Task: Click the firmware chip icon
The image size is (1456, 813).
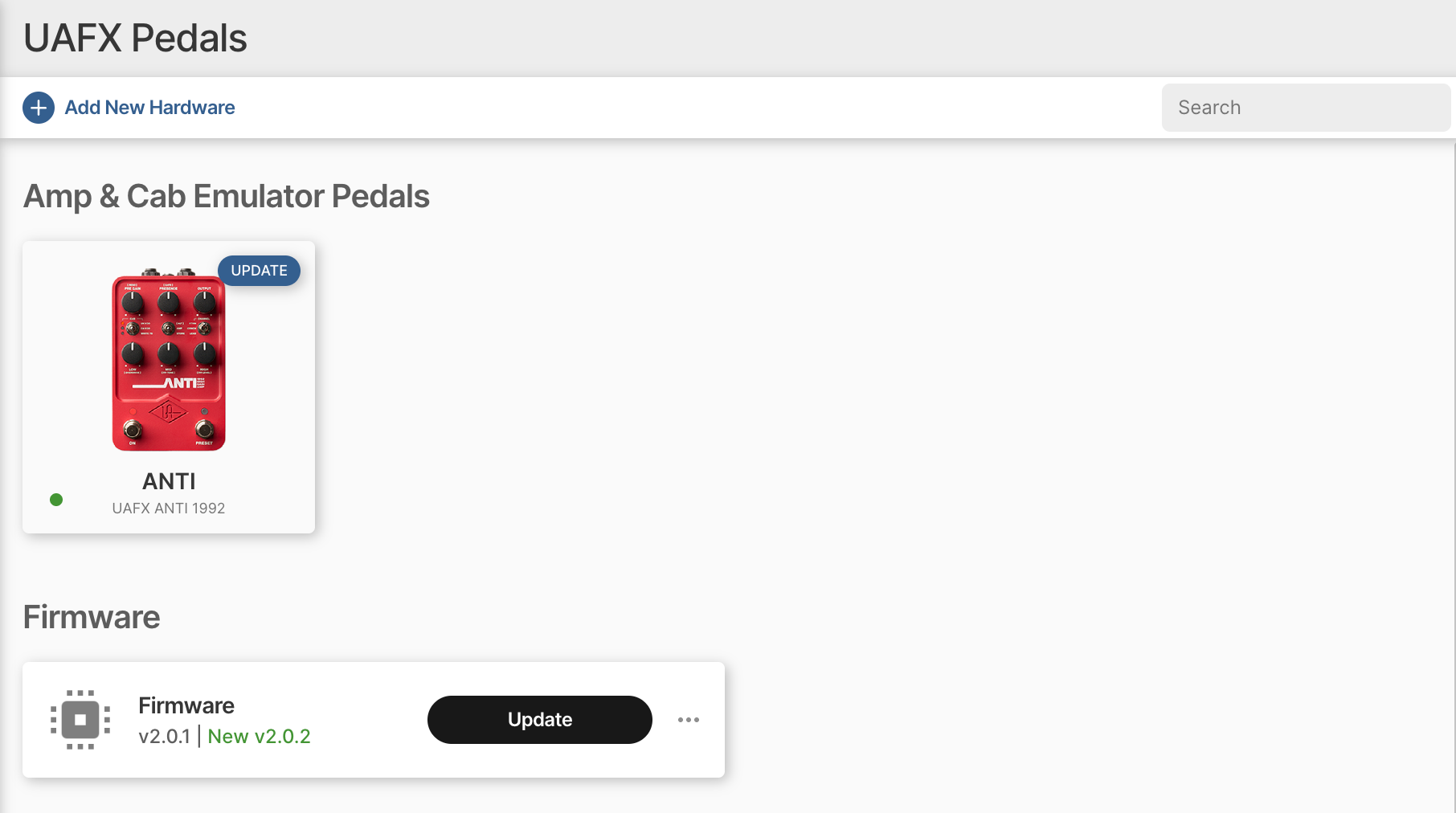Action: coord(80,720)
